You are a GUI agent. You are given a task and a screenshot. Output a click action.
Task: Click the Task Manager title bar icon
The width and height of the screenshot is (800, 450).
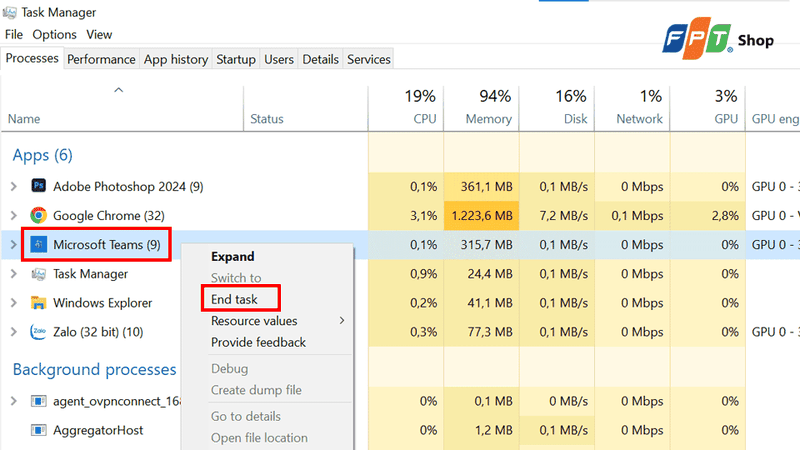pyautogui.click(x=10, y=12)
